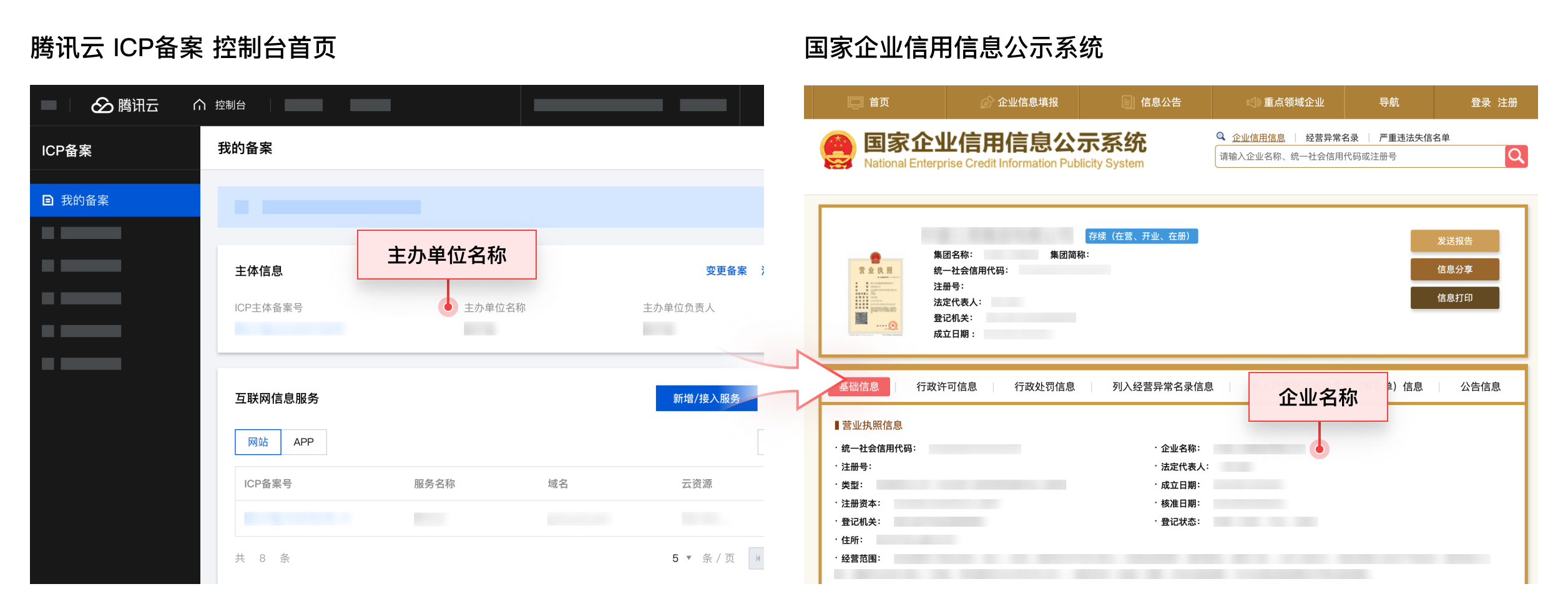Image resolution: width=1568 pixels, height=614 pixels.
Task: Click the 经营范围 label
Action: [x=861, y=558]
